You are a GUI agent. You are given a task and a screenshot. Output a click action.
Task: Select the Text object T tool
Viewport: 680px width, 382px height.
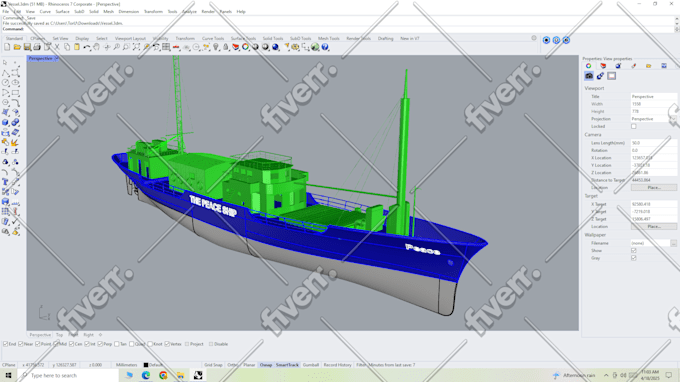pyautogui.click(x=5, y=182)
